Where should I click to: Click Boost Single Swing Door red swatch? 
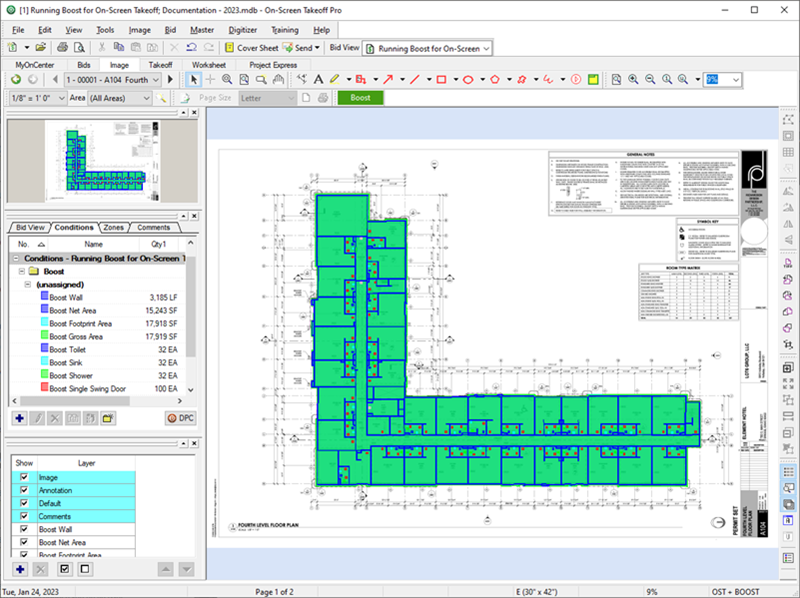pos(44,388)
